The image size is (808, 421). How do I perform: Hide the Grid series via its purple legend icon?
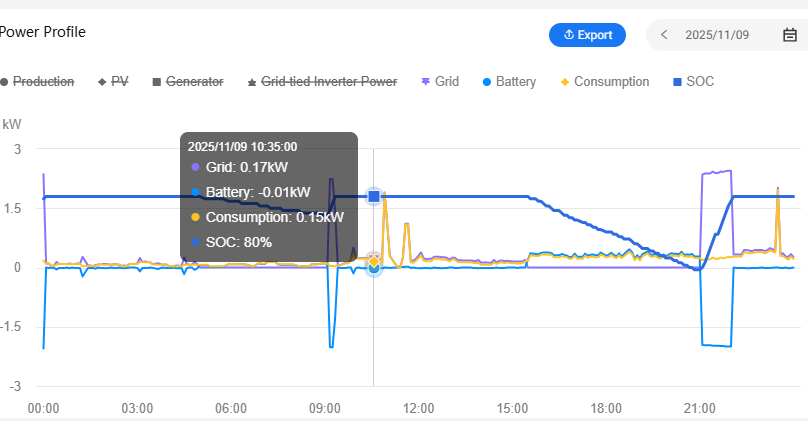[x=425, y=82]
